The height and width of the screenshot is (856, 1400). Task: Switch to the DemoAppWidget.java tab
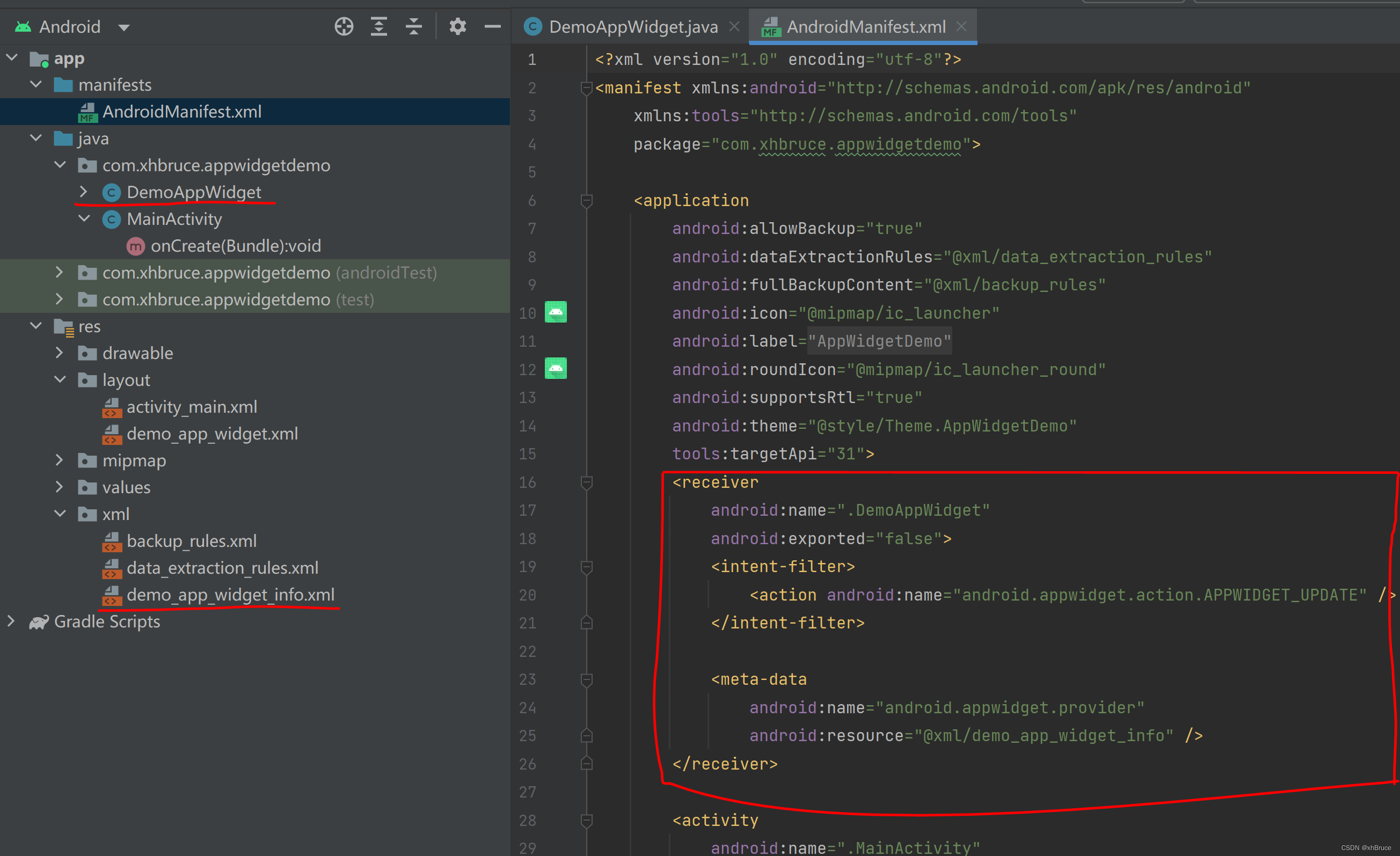pos(633,27)
